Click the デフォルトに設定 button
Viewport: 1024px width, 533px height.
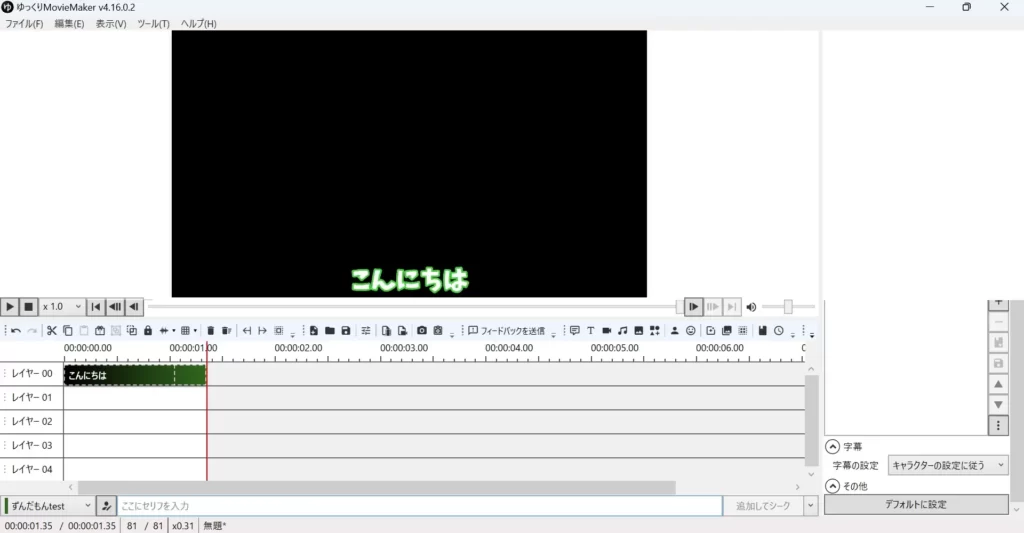pyautogui.click(x=916, y=504)
